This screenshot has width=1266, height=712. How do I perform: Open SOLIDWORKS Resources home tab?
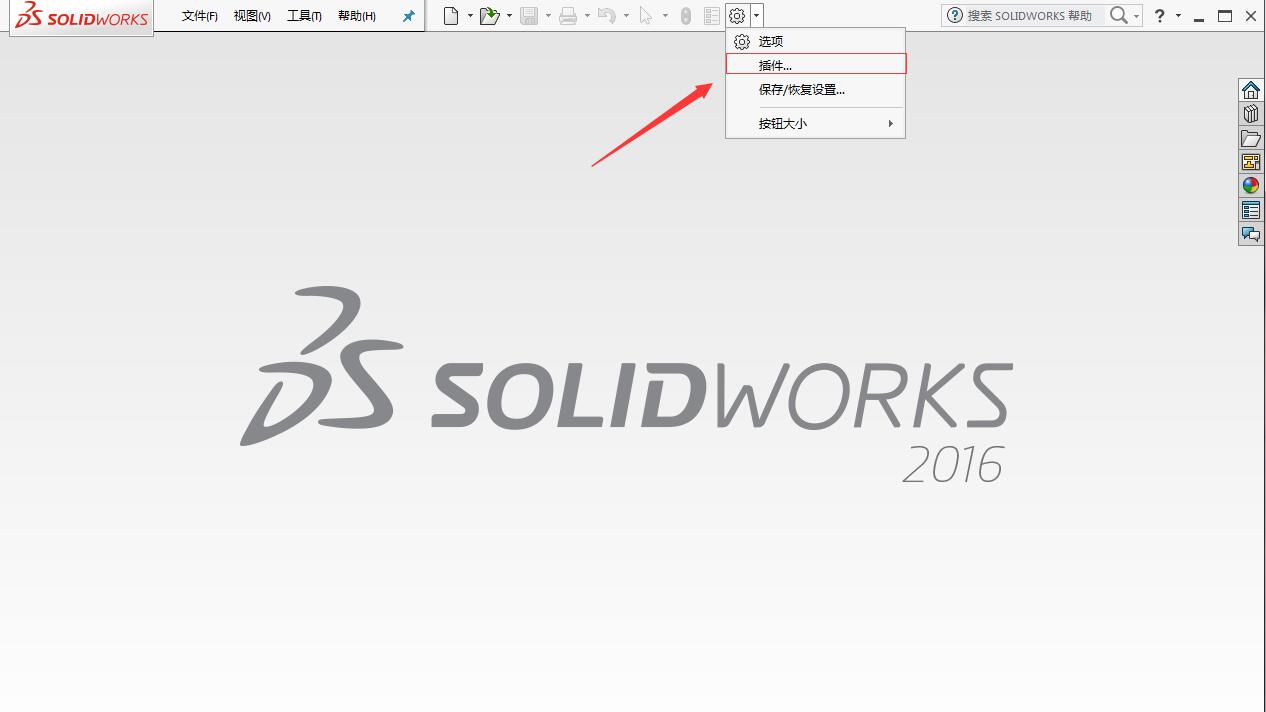tap(1251, 90)
